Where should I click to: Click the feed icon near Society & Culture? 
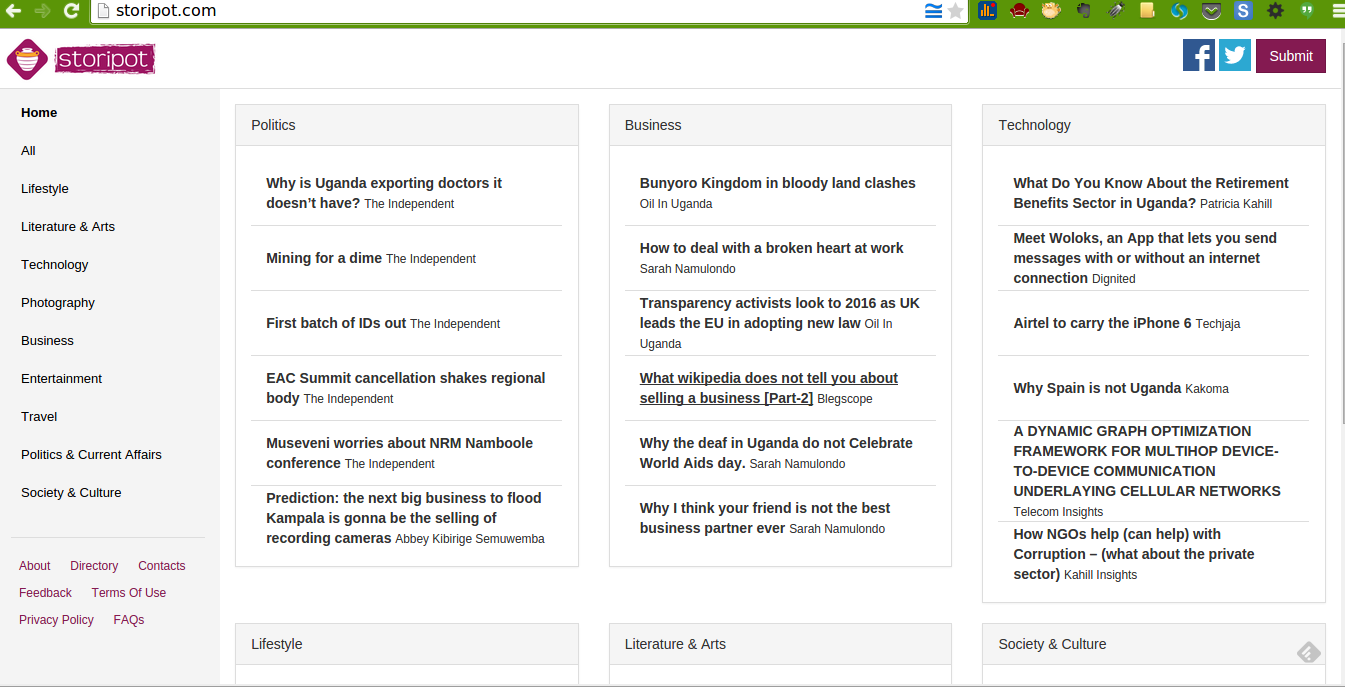click(x=1309, y=653)
